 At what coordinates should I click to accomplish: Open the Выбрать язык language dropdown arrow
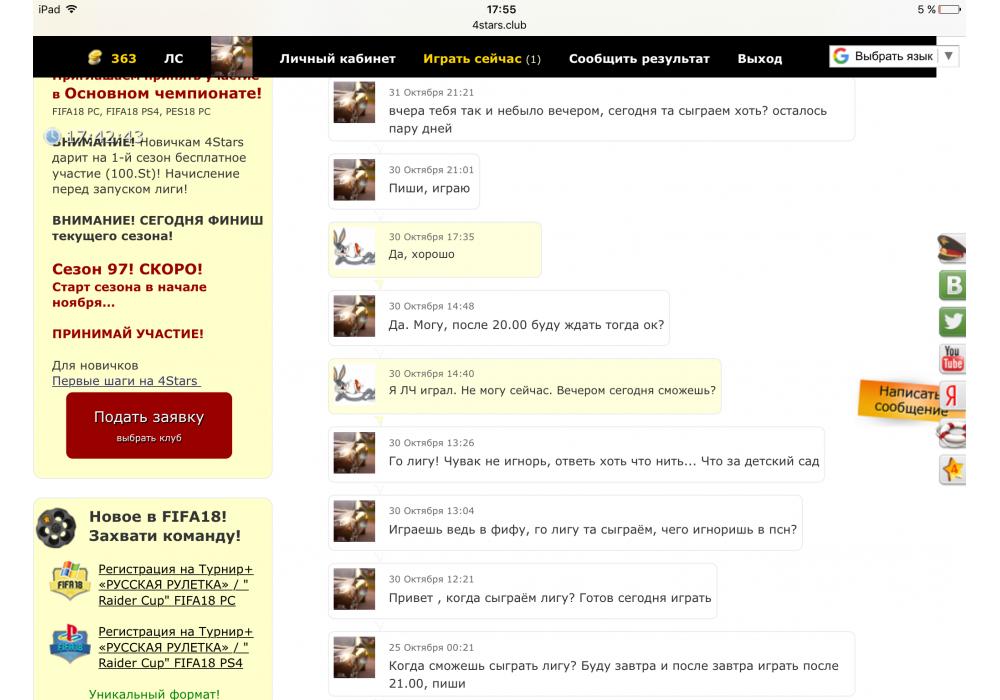(x=948, y=56)
